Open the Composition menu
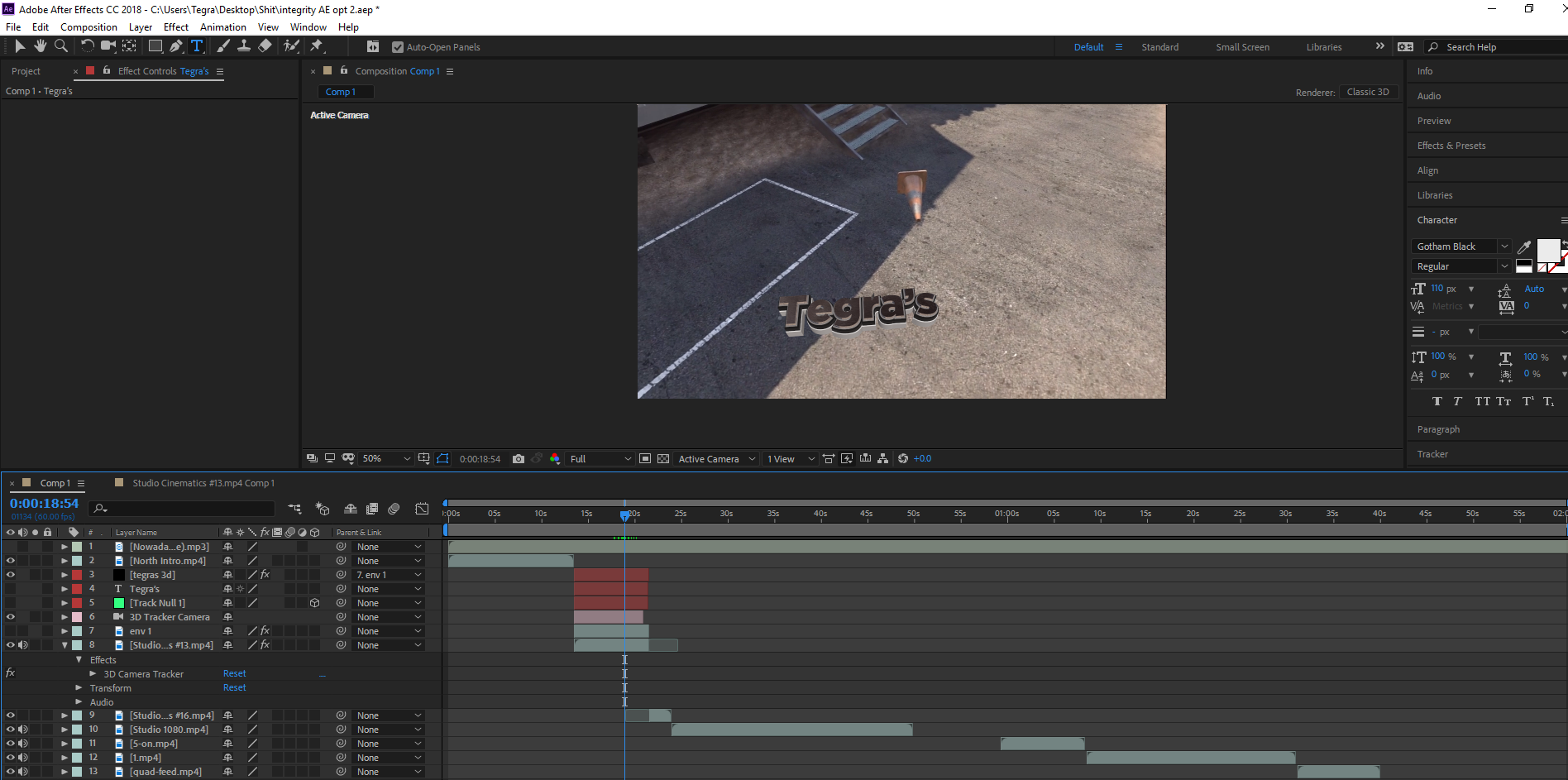 pyautogui.click(x=88, y=26)
